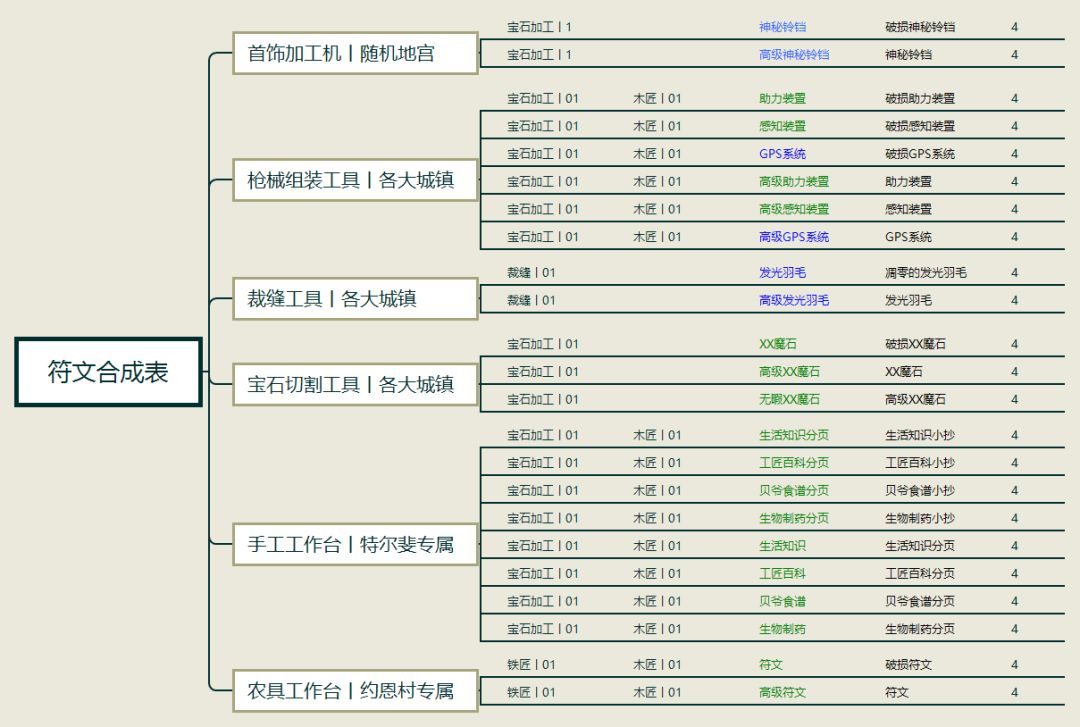This screenshot has height=727, width=1080.
Task: Click the green 助力装置 entry
Action: tap(782, 99)
